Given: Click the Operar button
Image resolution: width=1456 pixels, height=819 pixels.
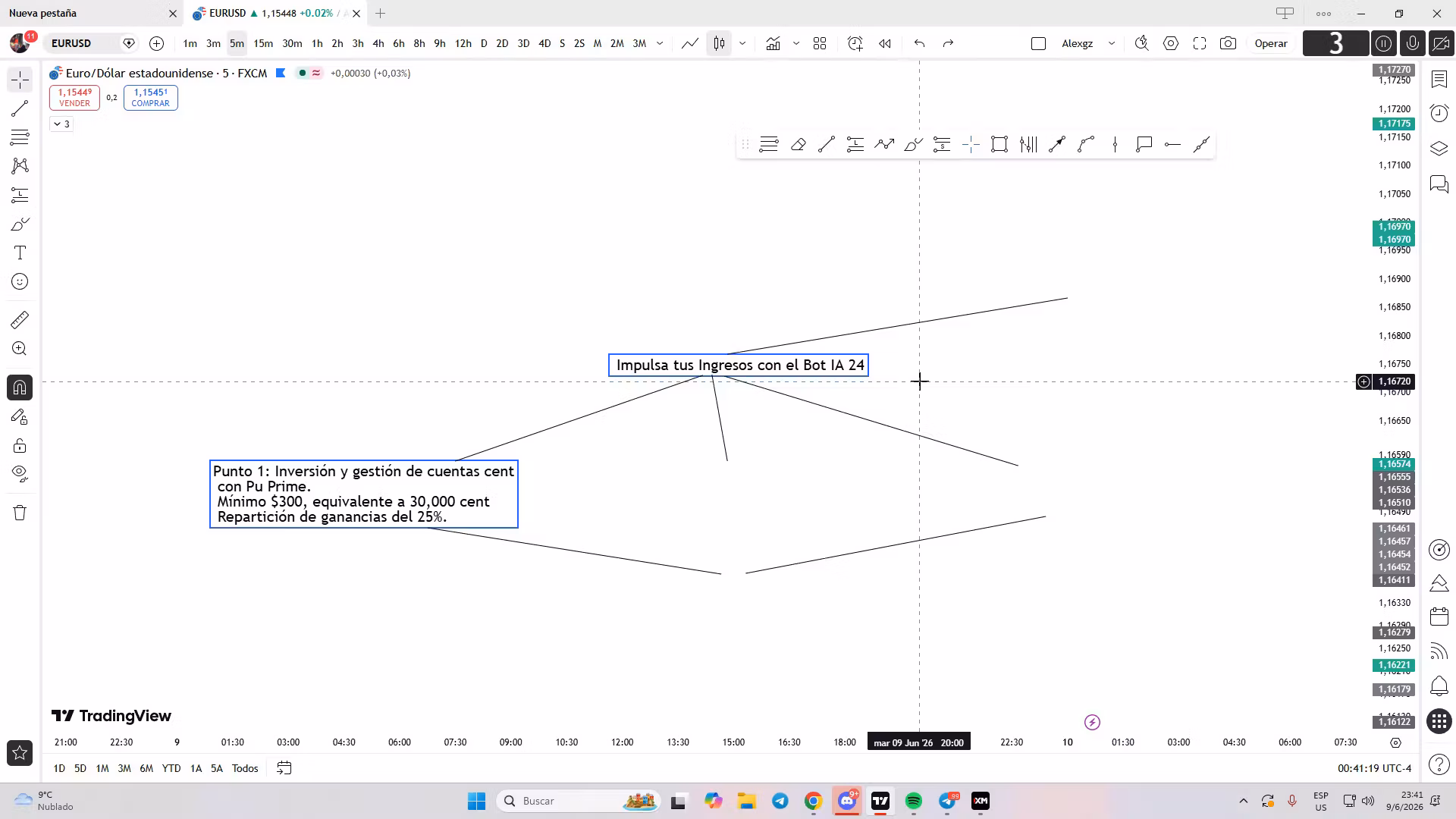Looking at the screenshot, I should [x=1271, y=43].
